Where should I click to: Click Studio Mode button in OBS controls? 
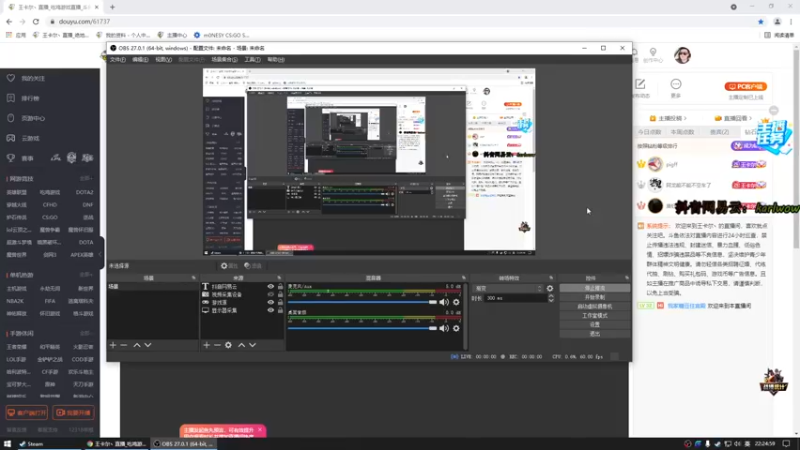click(594, 316)
